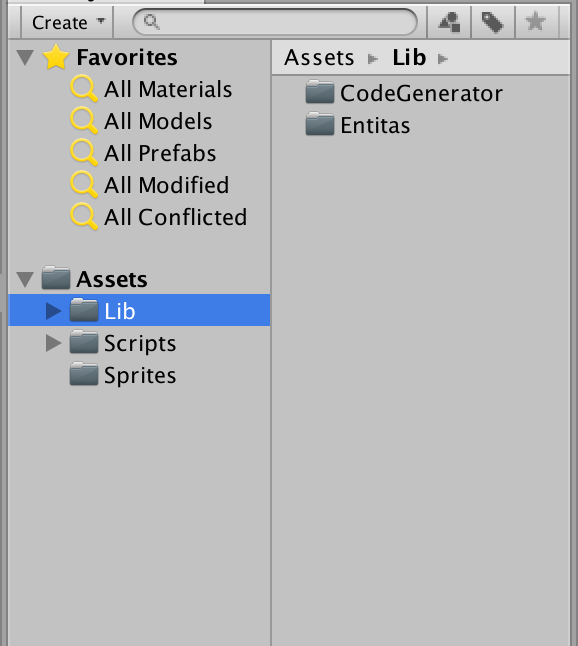Select the All Materials saved search
Image resolution: width=578 pixels, height=646 pixels.
pyautogui.click(x=151, y=89)
